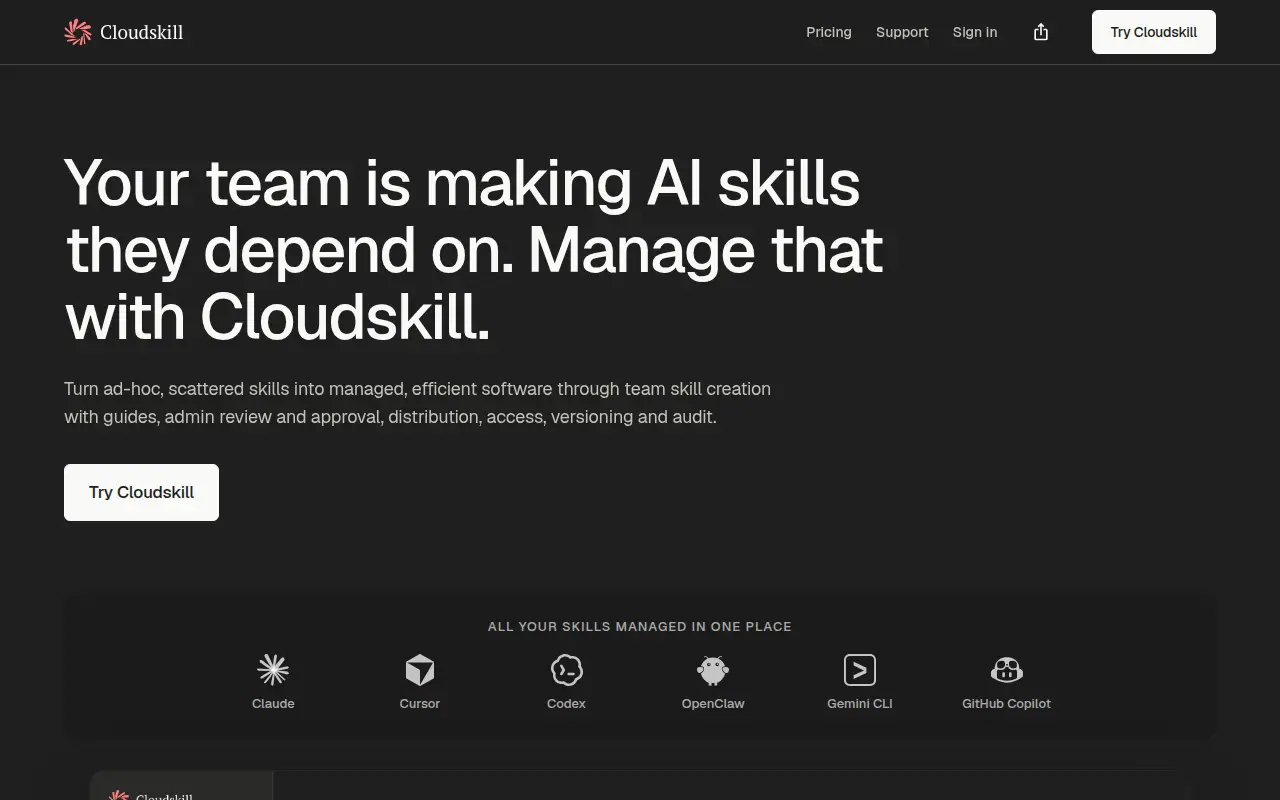Select Sign in from the header
1280x800 pixels.
click(x=975, y=32)
